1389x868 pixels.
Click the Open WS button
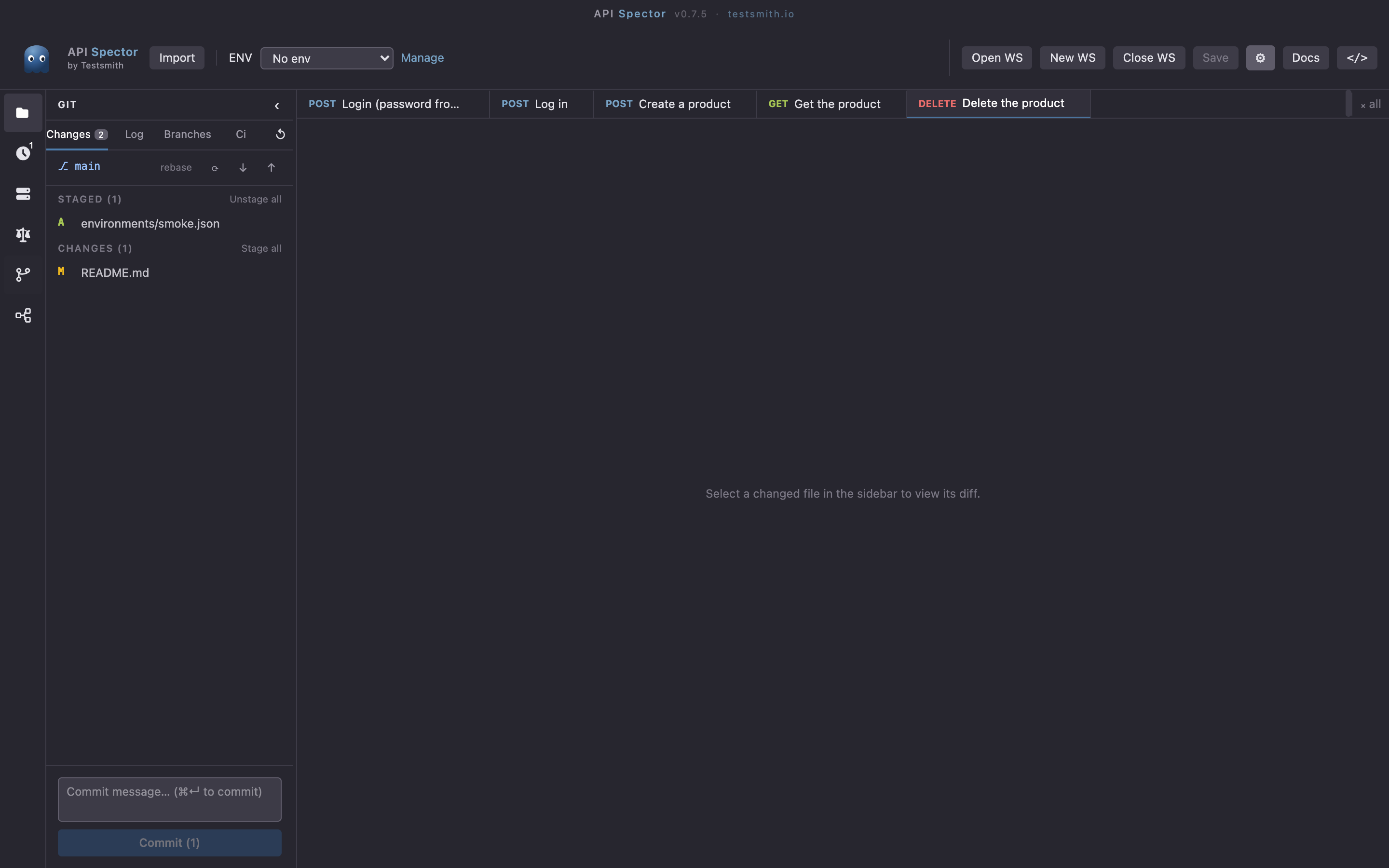[x=996, y=58]
